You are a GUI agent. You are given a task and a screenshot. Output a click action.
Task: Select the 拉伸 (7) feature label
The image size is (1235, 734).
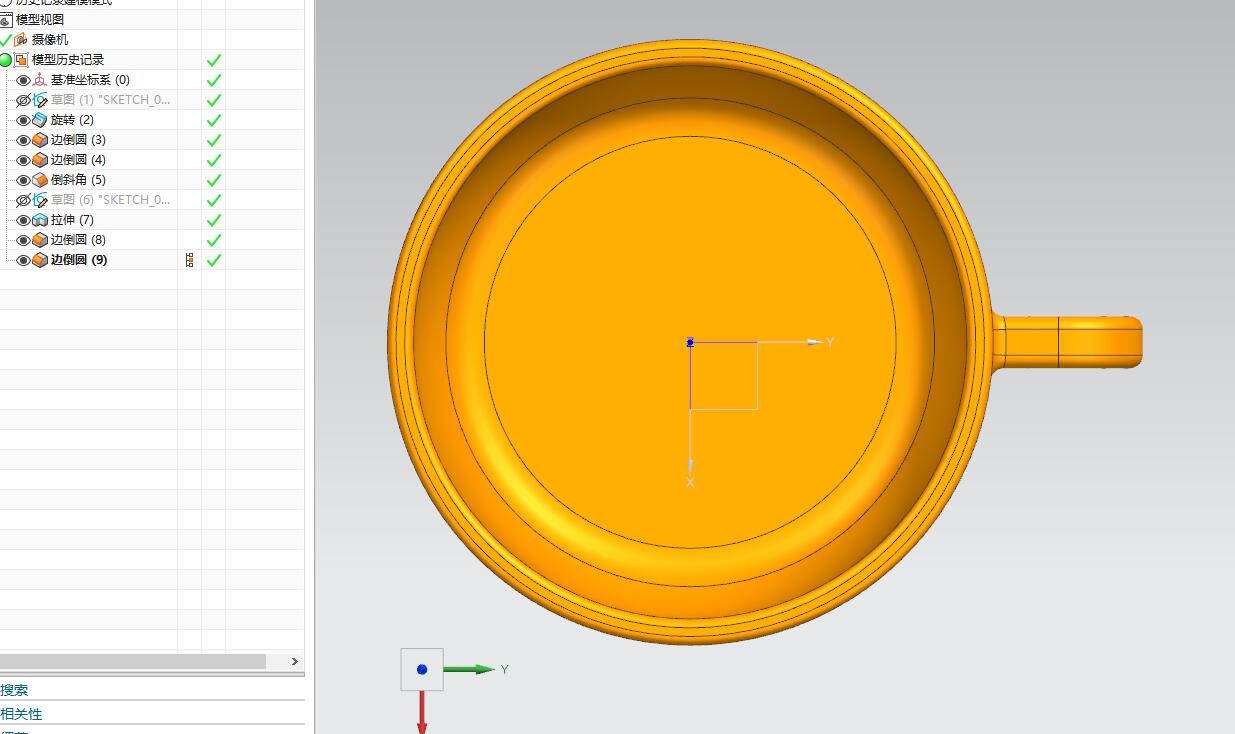[x=72, y=220]
